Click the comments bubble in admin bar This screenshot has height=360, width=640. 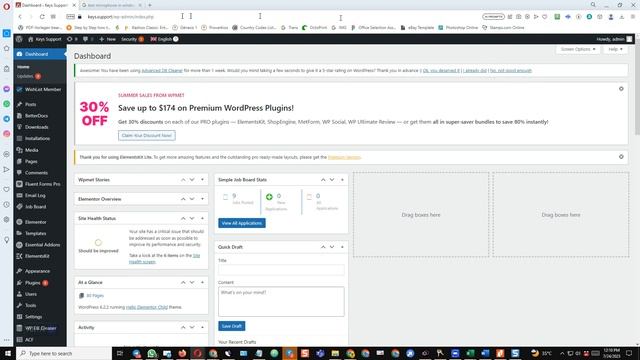tap(85, 39)
